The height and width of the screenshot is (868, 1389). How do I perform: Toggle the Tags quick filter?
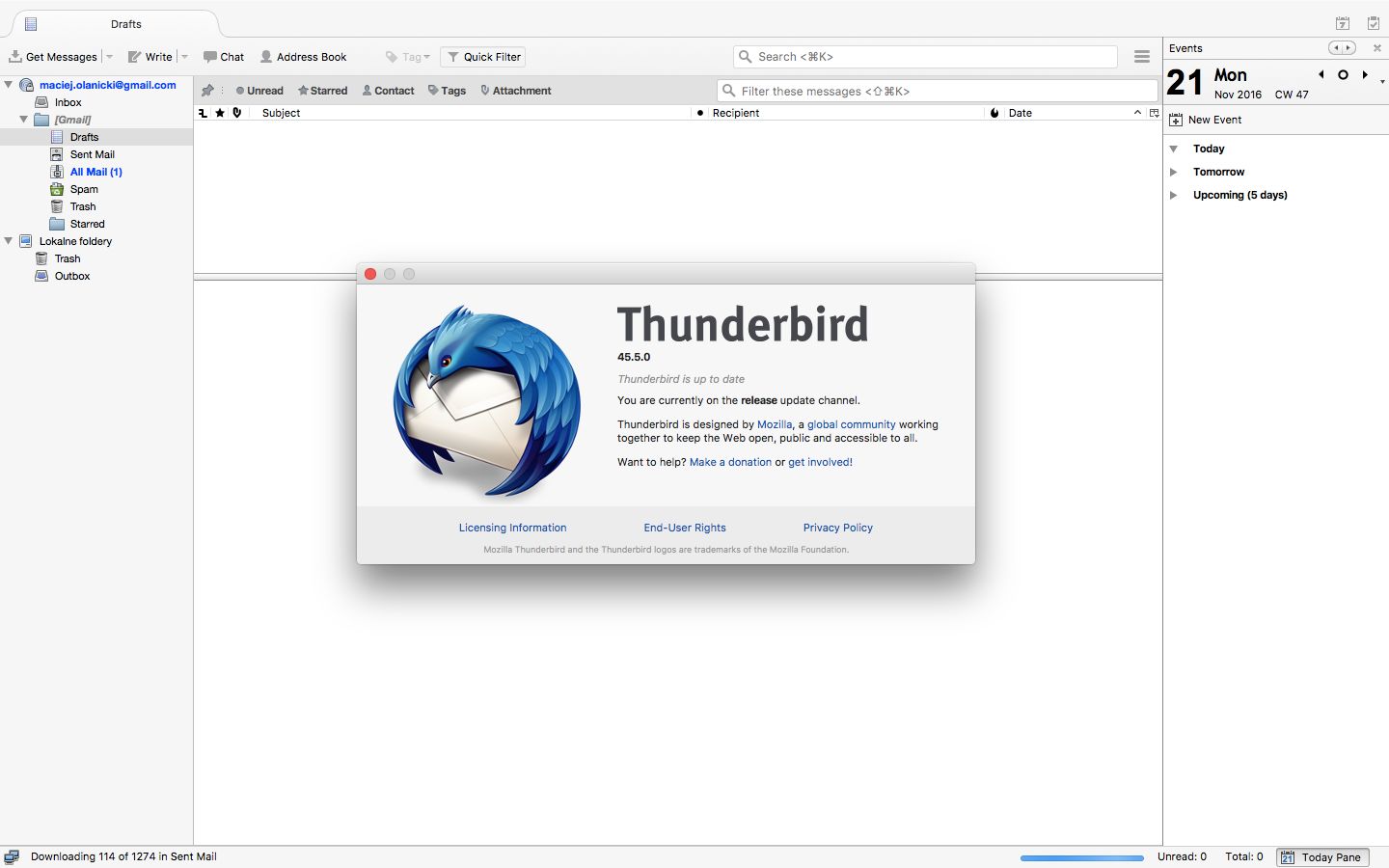[x=447, y=91]
